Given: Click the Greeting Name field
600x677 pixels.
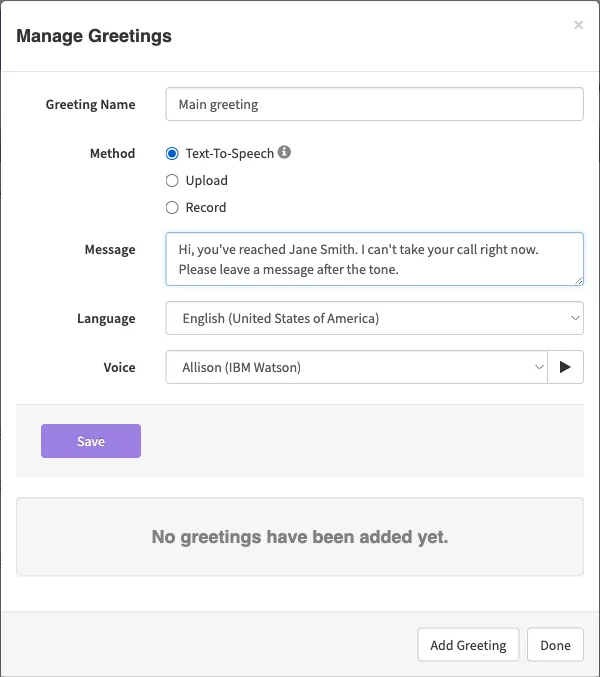Looking at the screenshot, I should tap(375, 104).
